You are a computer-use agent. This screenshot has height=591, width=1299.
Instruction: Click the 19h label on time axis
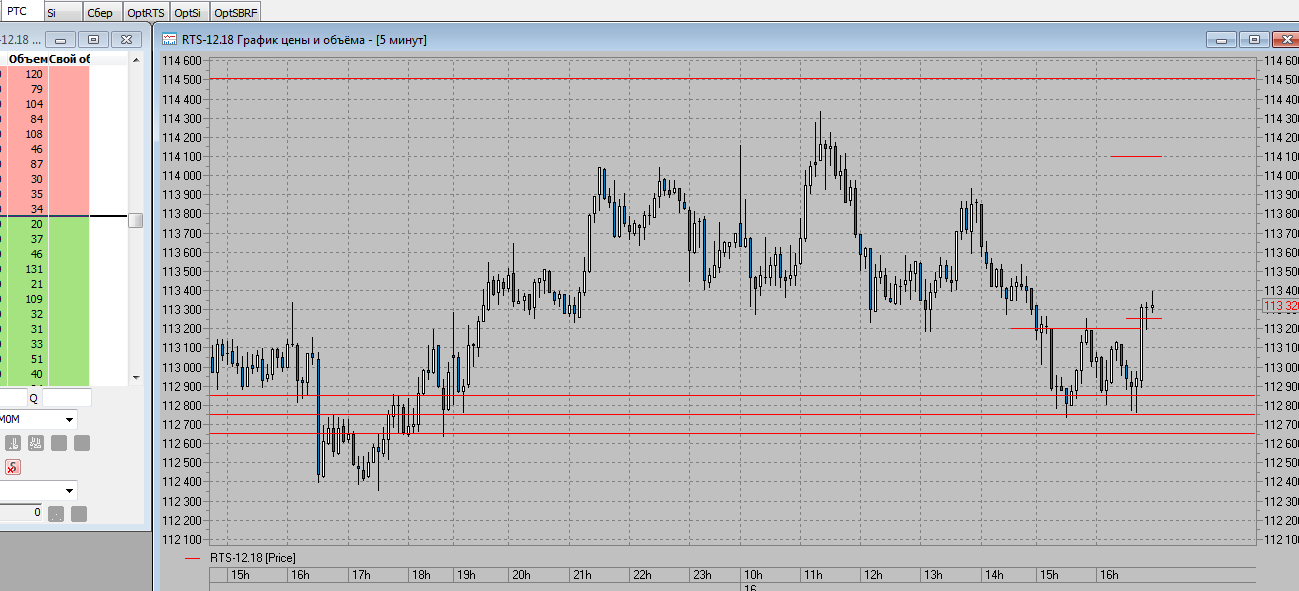coord(466,575)
